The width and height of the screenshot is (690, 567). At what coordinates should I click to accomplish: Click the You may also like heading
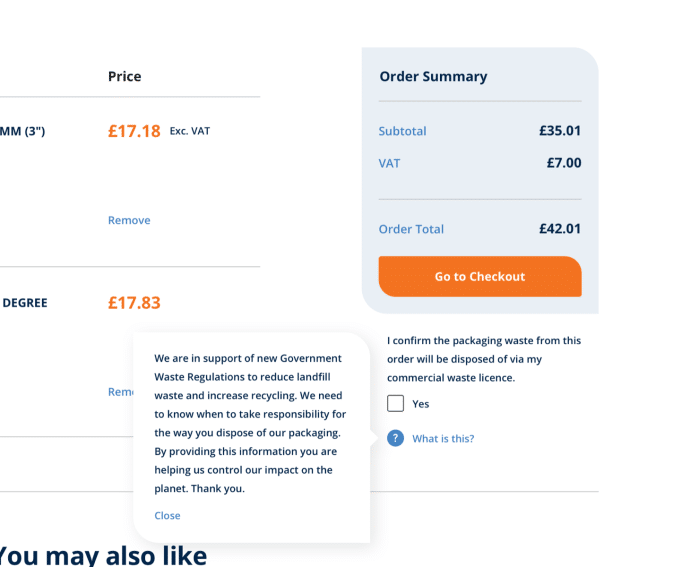[102, 556]
